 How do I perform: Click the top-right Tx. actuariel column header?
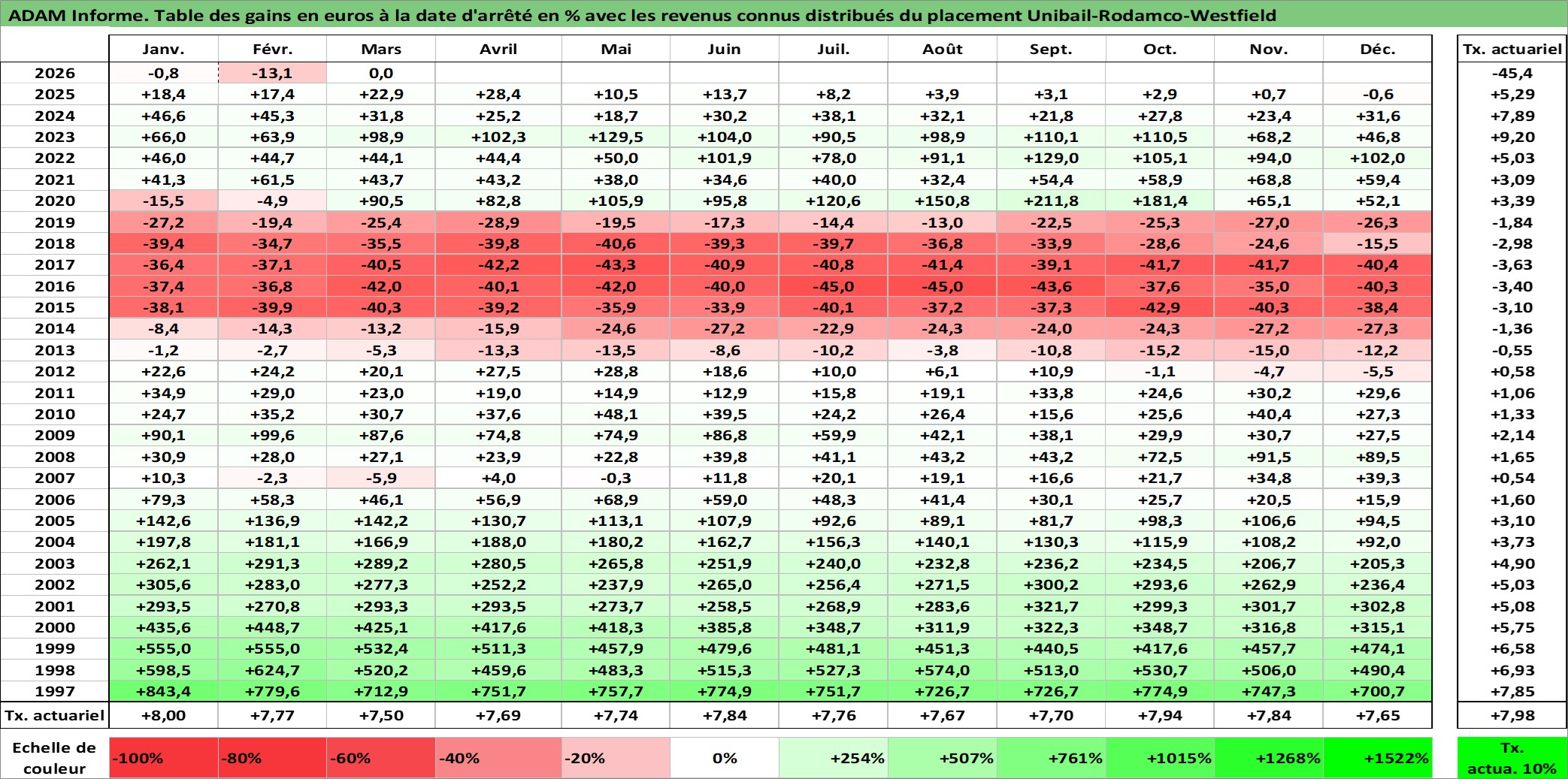click(1512, 49)
